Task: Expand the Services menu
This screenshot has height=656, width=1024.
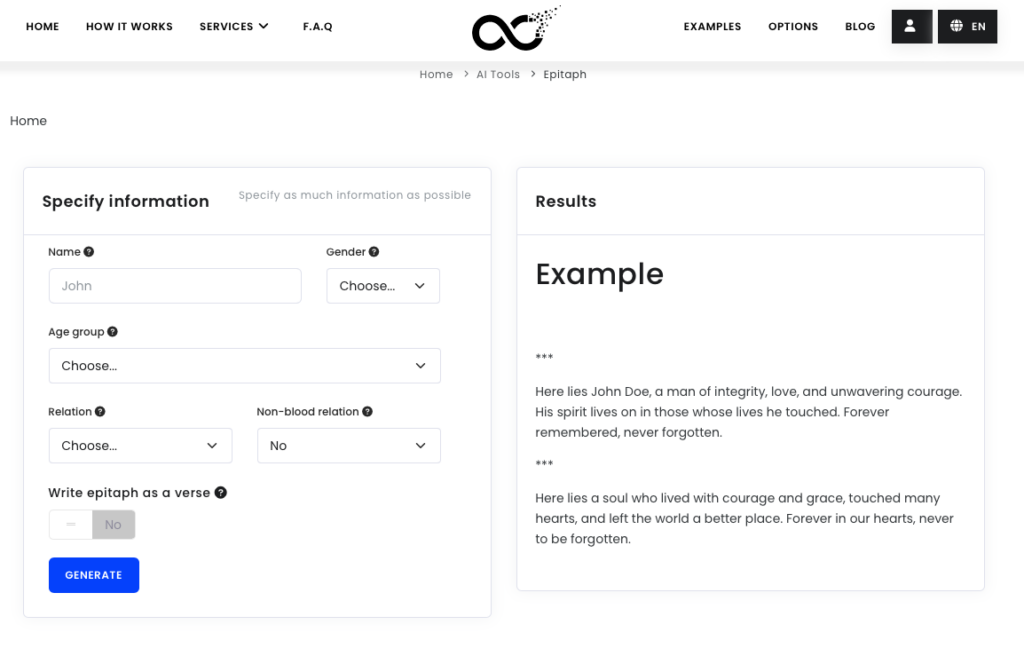Action: click(x=234, y=27)
